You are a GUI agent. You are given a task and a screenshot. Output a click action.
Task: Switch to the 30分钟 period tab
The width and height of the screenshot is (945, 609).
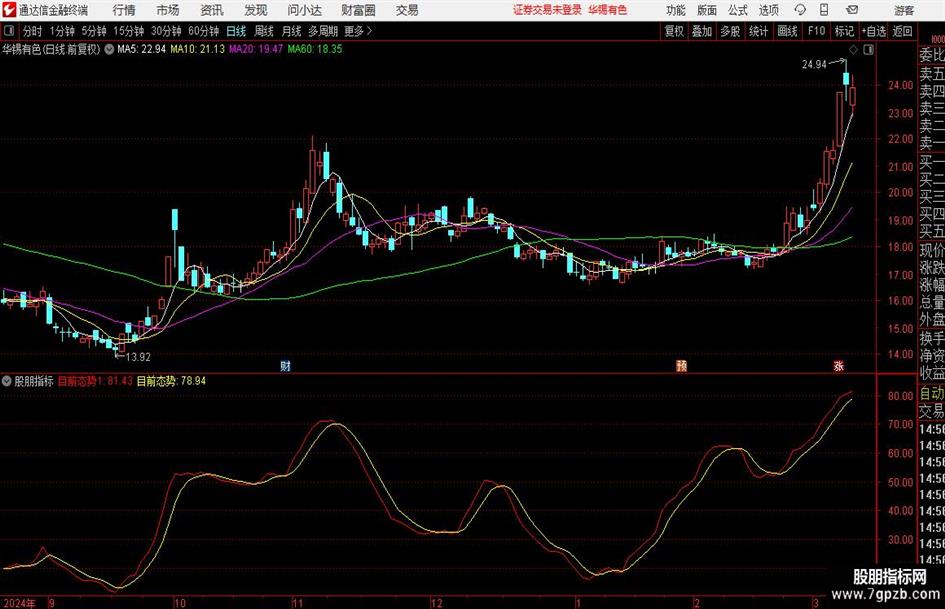pyautogui.click(x=166, y=31)
